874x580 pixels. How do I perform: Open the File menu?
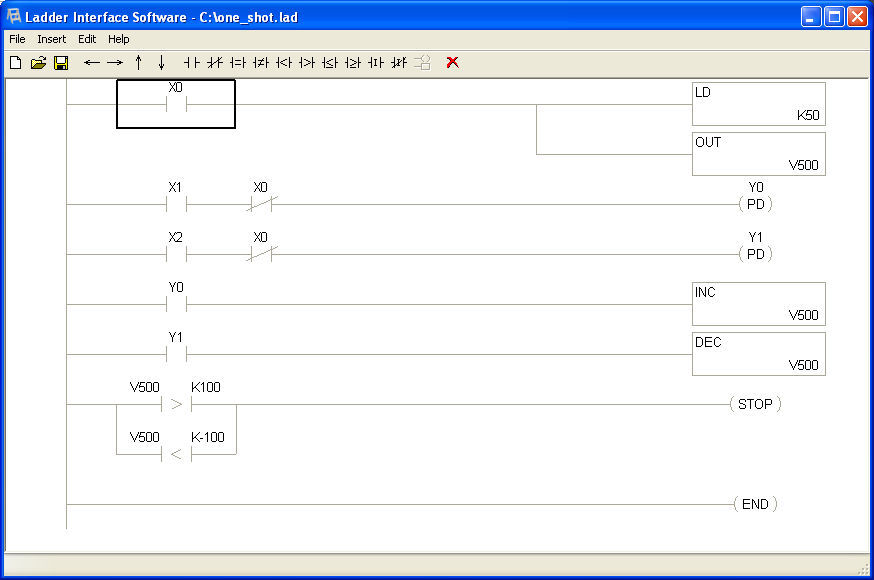tap(16, 39)
